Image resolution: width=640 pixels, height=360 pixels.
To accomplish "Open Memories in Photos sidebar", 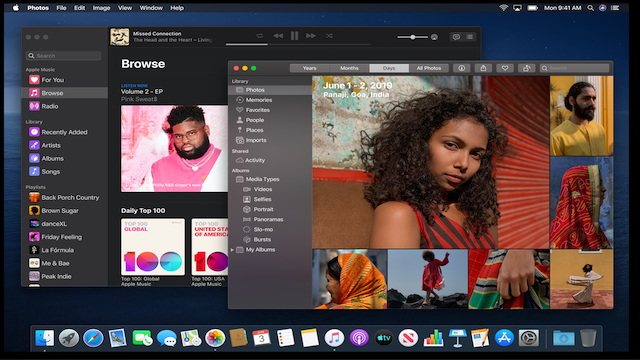I will pos(270,100).
